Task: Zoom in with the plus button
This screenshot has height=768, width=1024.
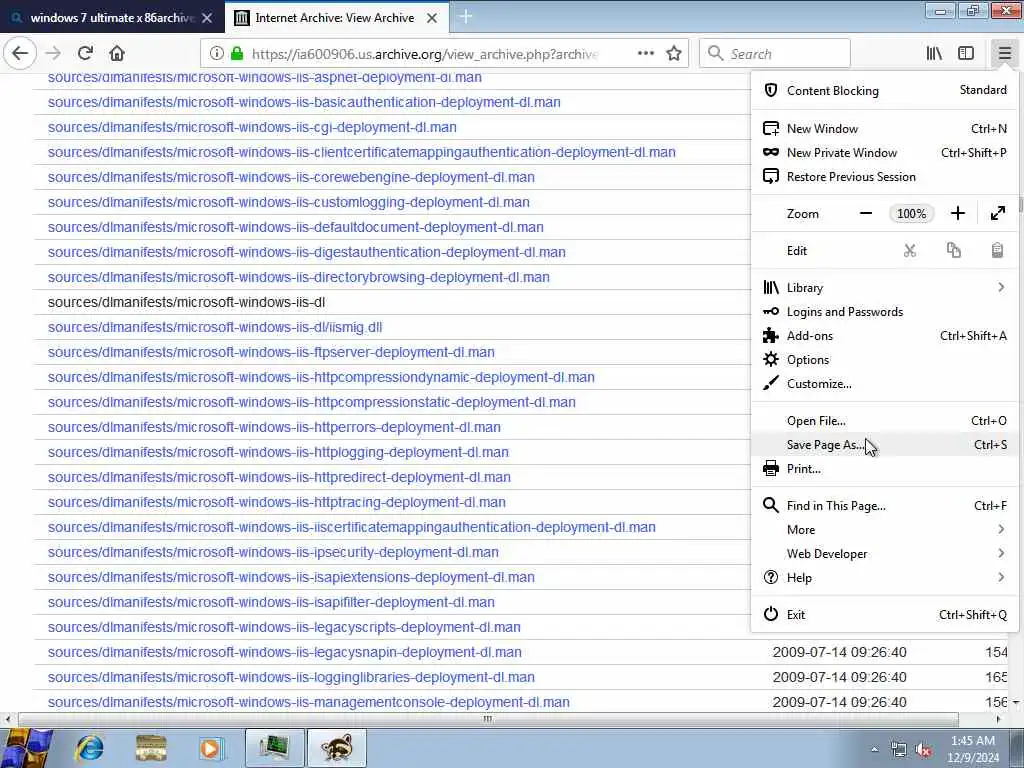Action: [957, 214]
